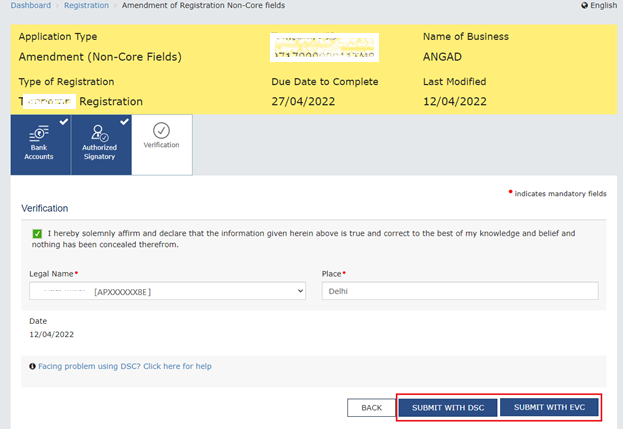Click Amendment of Registration Non-Core fields breadcrumb
The height and width of the screenshot is (429, 623).
(203, 5)
